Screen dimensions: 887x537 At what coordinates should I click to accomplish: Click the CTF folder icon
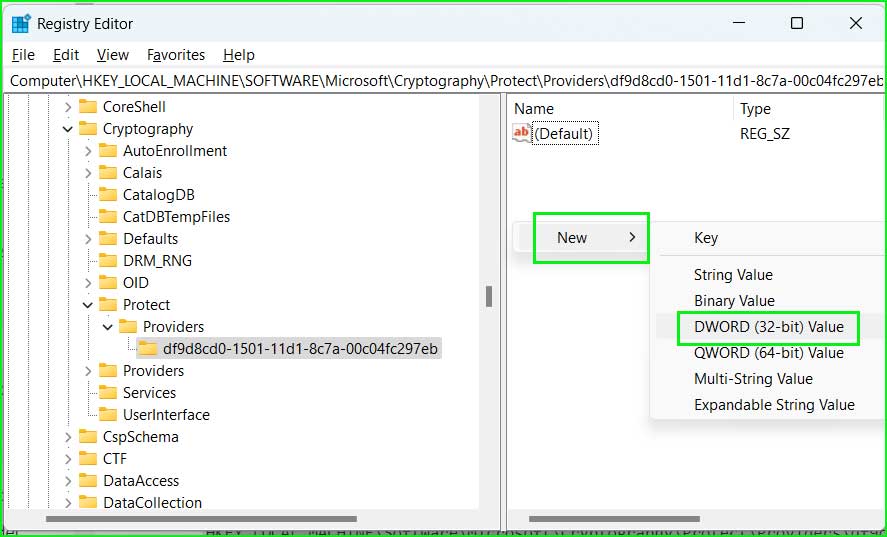[x=88, y=458]
